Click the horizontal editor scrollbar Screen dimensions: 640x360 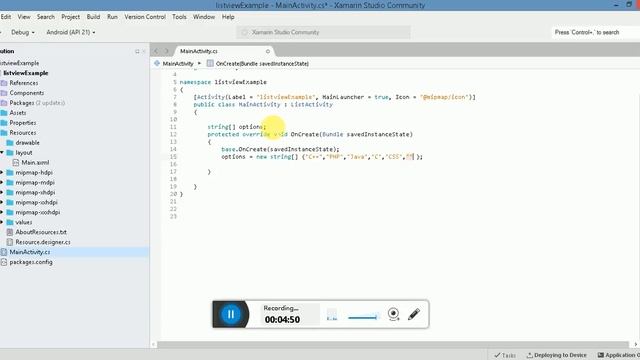[393, 344]
